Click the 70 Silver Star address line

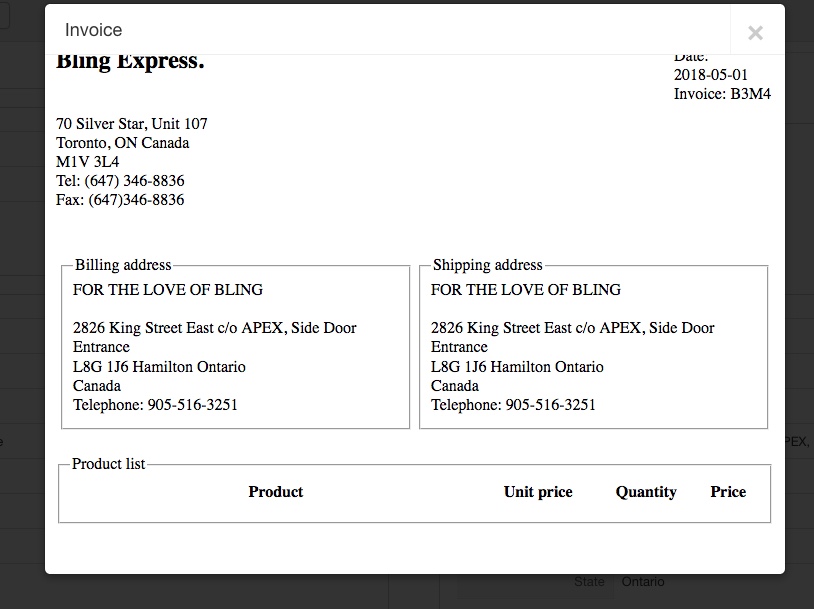[132, 124]
